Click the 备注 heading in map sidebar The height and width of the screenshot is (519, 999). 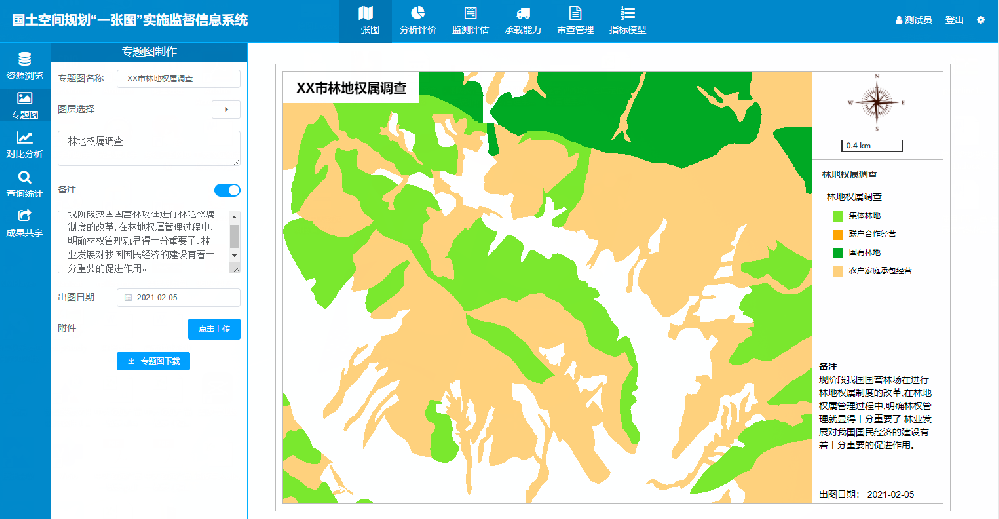click(x=828, y=367)
